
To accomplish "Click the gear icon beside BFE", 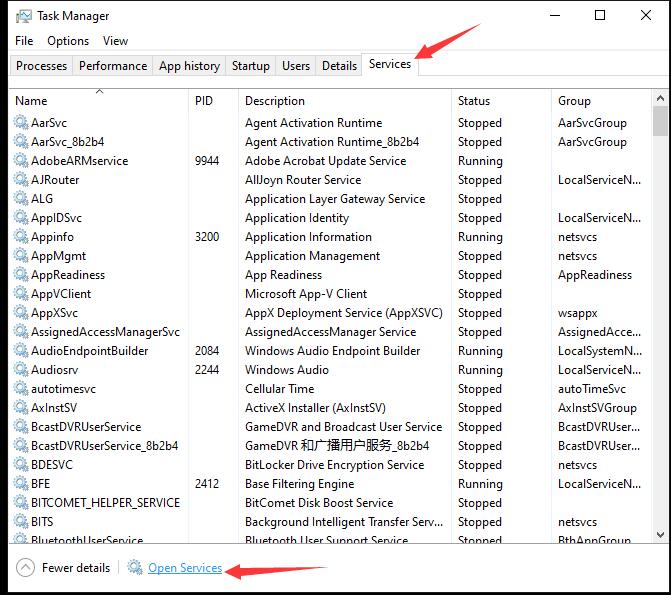I will click(21, 483).
